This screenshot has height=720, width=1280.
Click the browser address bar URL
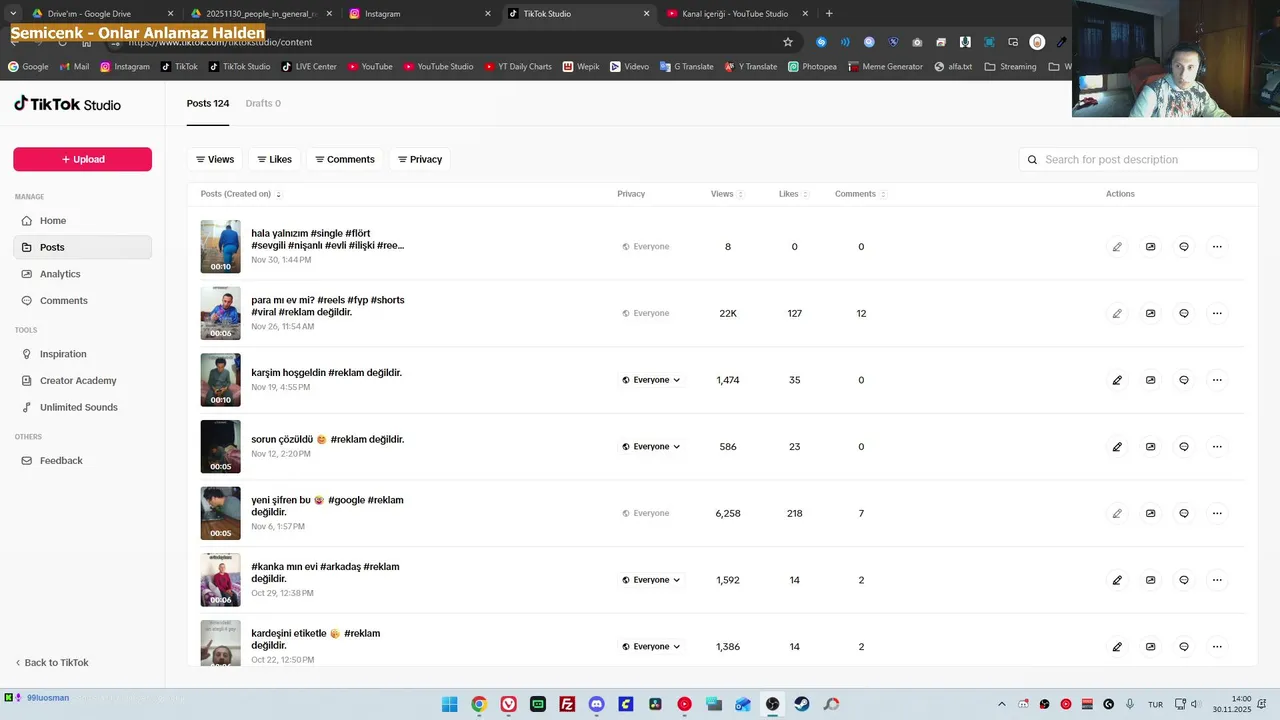(x=221, y=42)
